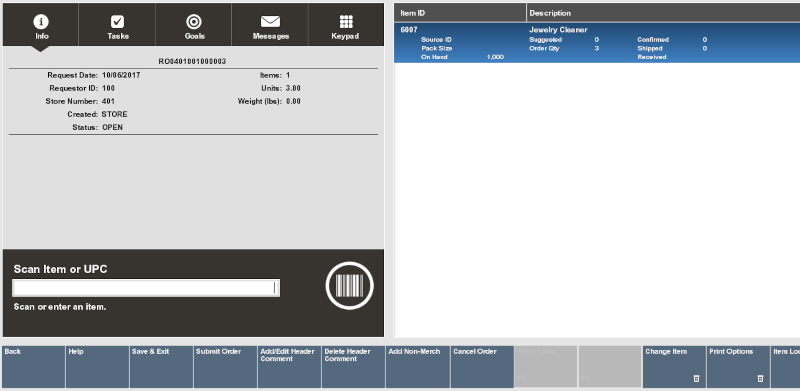
Task: View the Messages tab
Action: pos(270,25)
